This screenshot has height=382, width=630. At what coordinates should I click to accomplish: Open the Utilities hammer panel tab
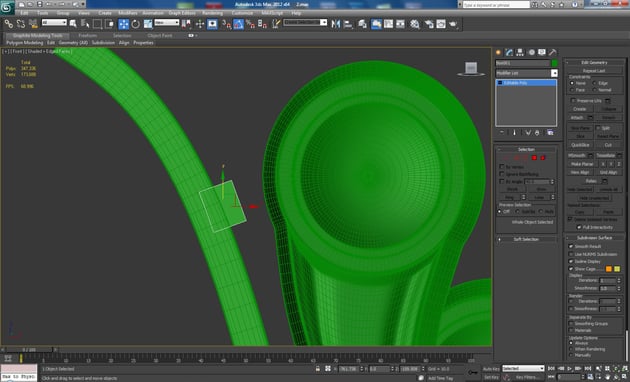[553, 52]
